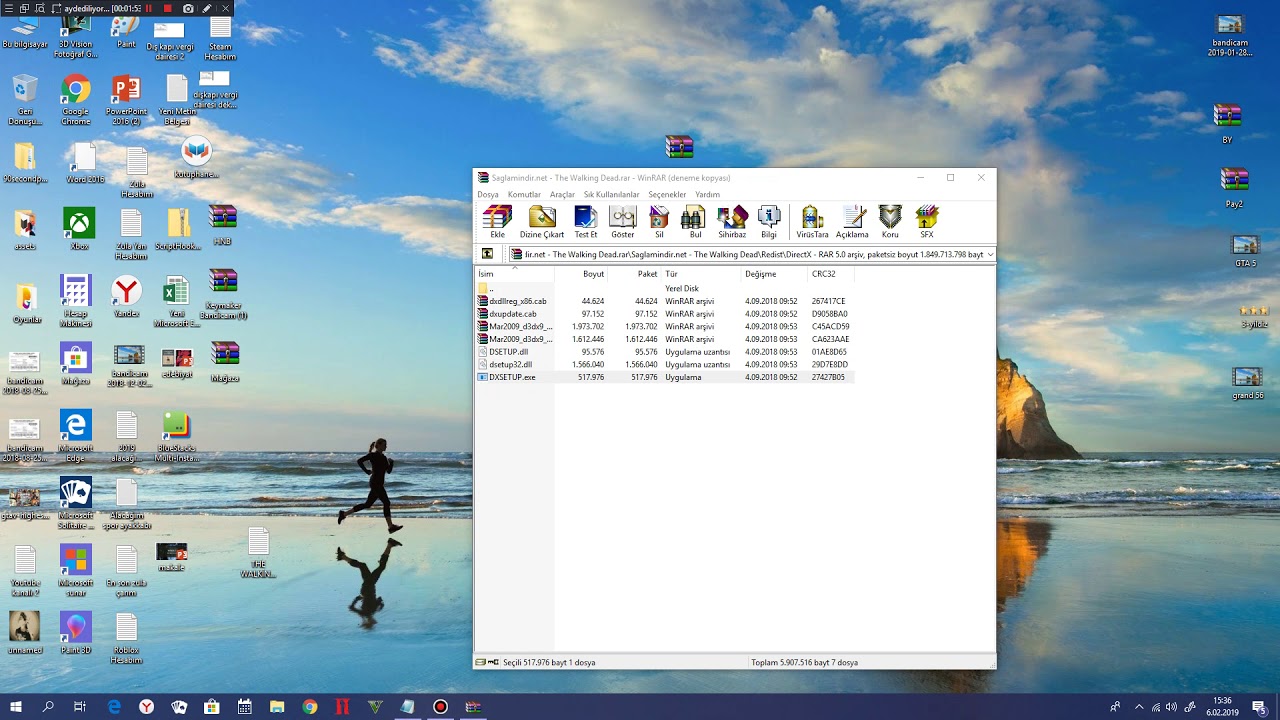Click the Test Et toolbar icon
This screenshot has height=720, width=1280.
pos(586,221)
